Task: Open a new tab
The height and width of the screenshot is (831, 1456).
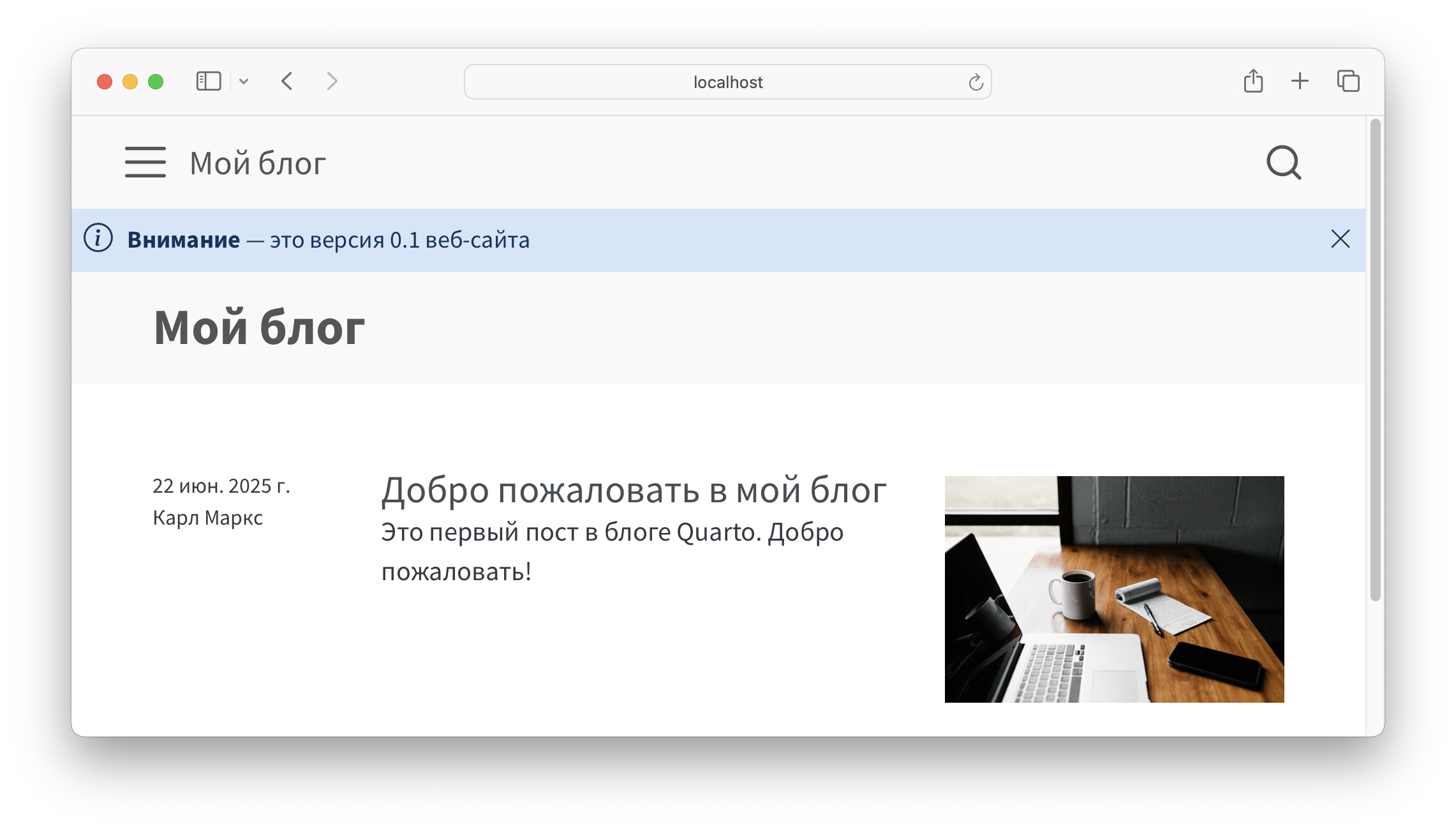Action: tap(1300, 82)
